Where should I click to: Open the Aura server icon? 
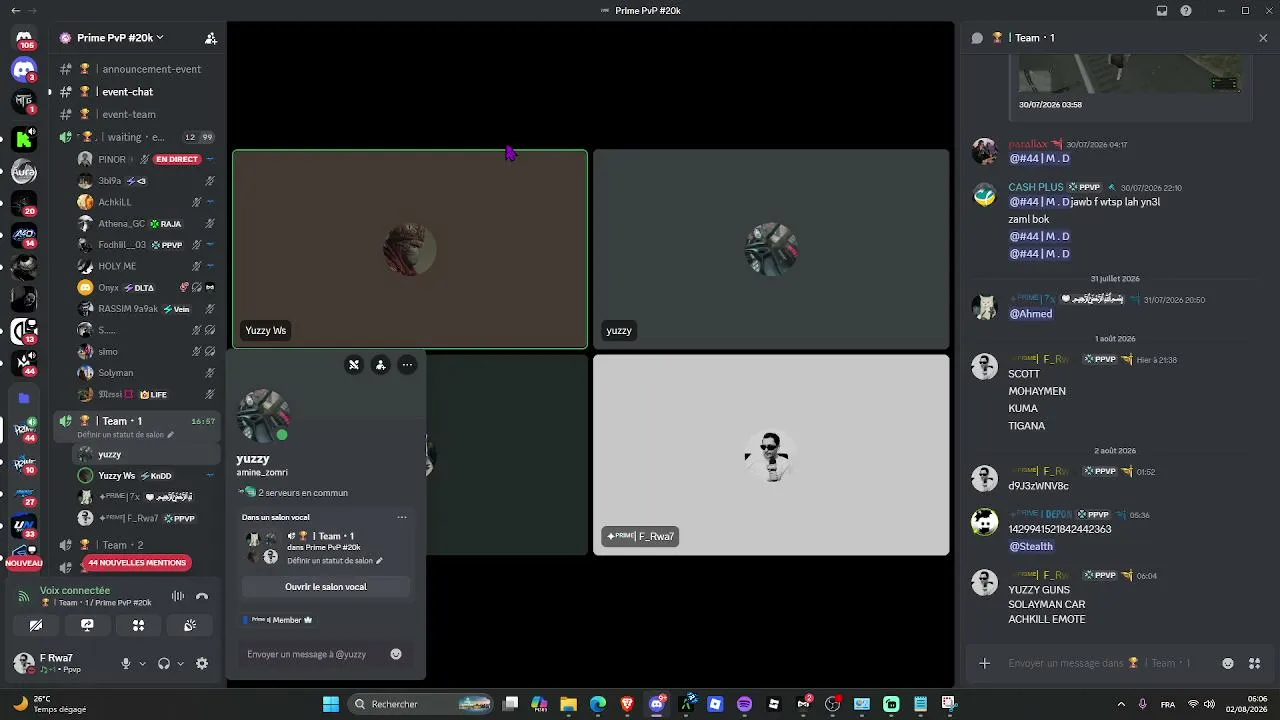coord(24,172)
